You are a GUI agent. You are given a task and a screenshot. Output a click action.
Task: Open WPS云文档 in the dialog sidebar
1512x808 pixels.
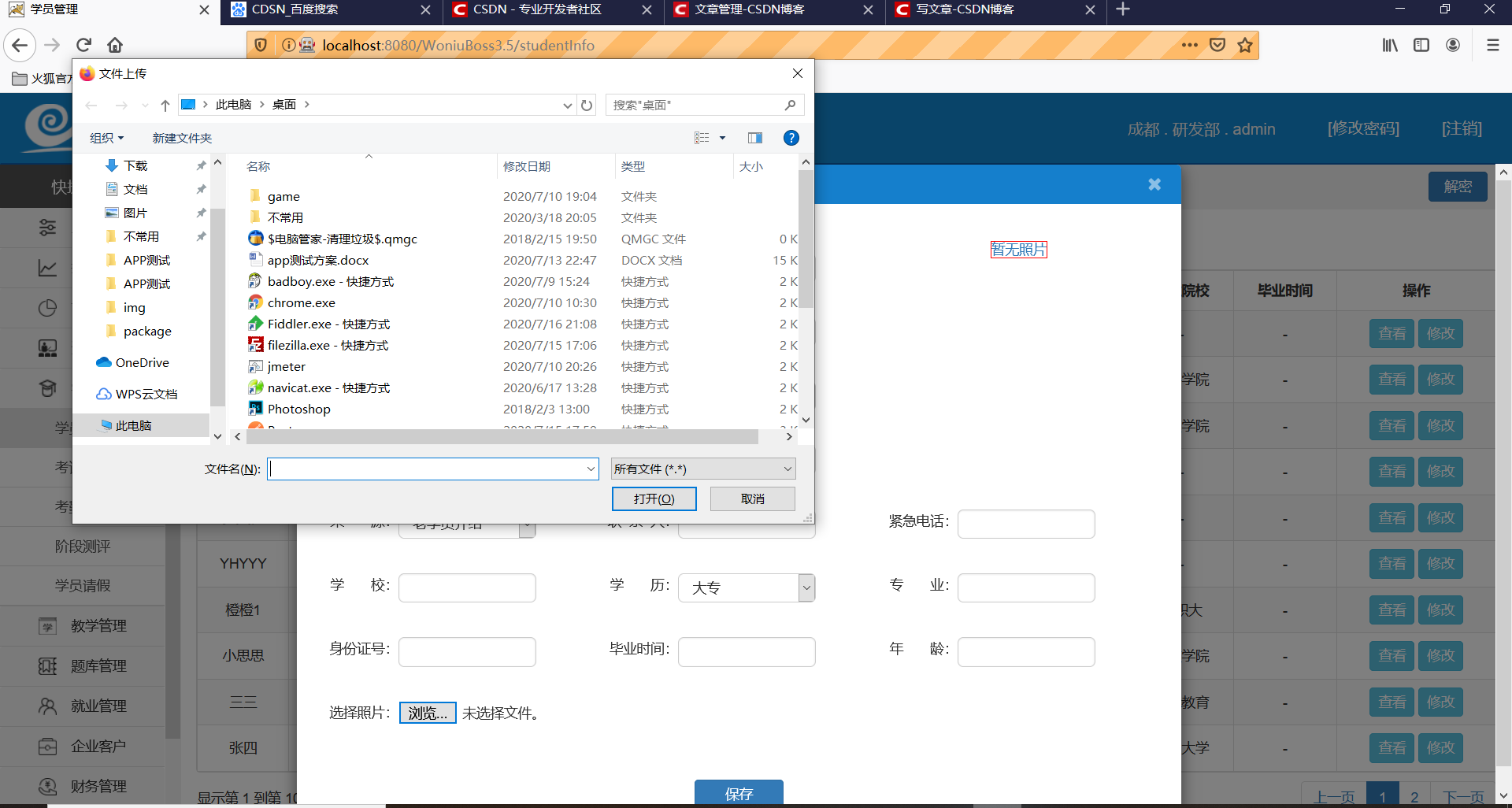coord(146,394)
